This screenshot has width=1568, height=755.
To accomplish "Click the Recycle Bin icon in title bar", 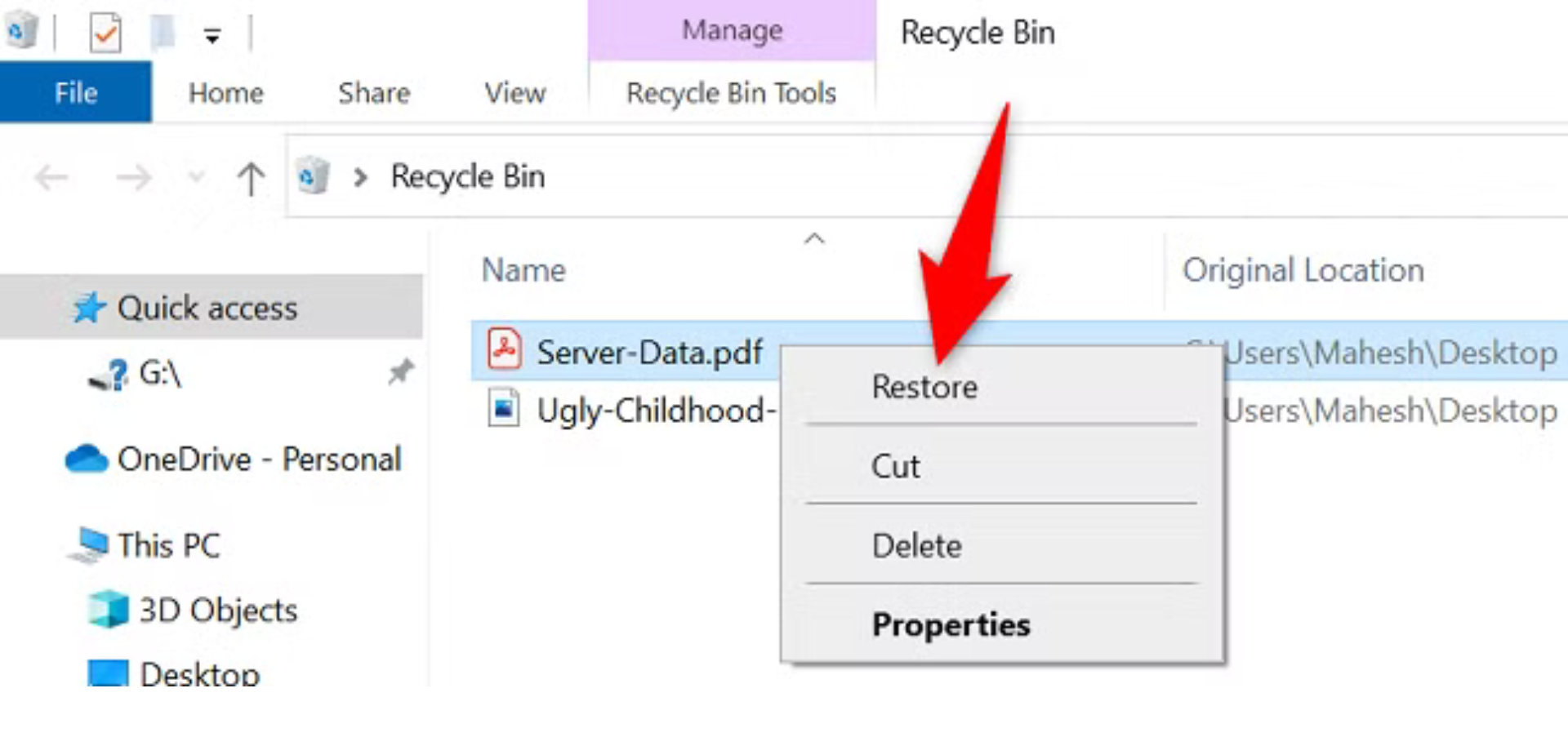I will click(x=22, y=31).
